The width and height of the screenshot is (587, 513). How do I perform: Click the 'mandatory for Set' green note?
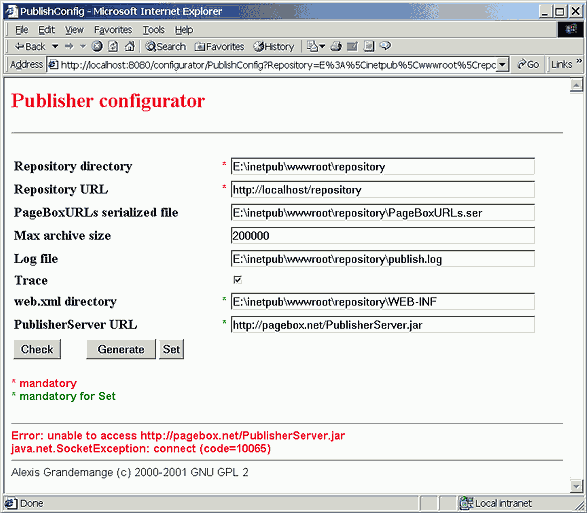(67, 396)
